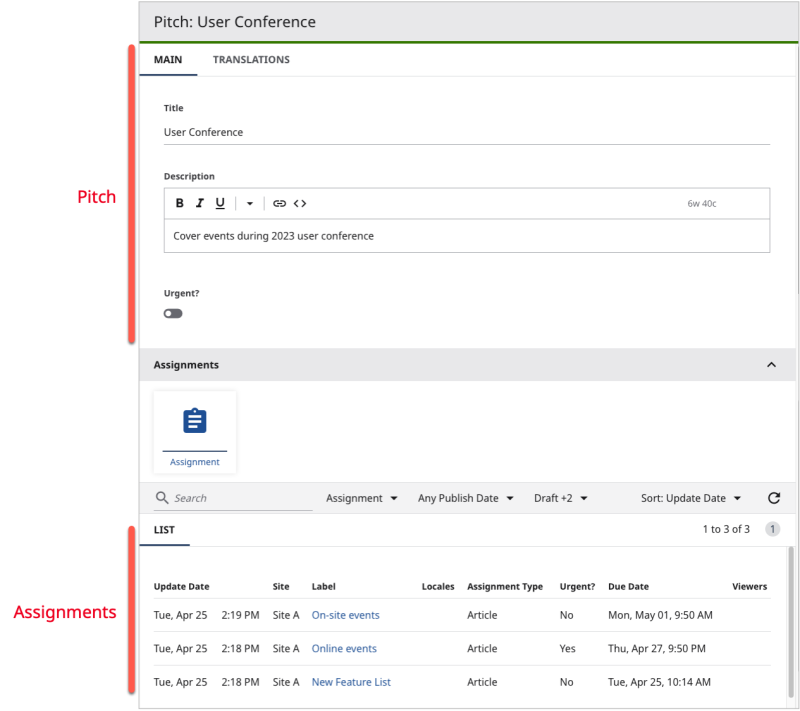Open the Any Publish Date filter
This screenshot has width=800, height=711.
(465, 497)
